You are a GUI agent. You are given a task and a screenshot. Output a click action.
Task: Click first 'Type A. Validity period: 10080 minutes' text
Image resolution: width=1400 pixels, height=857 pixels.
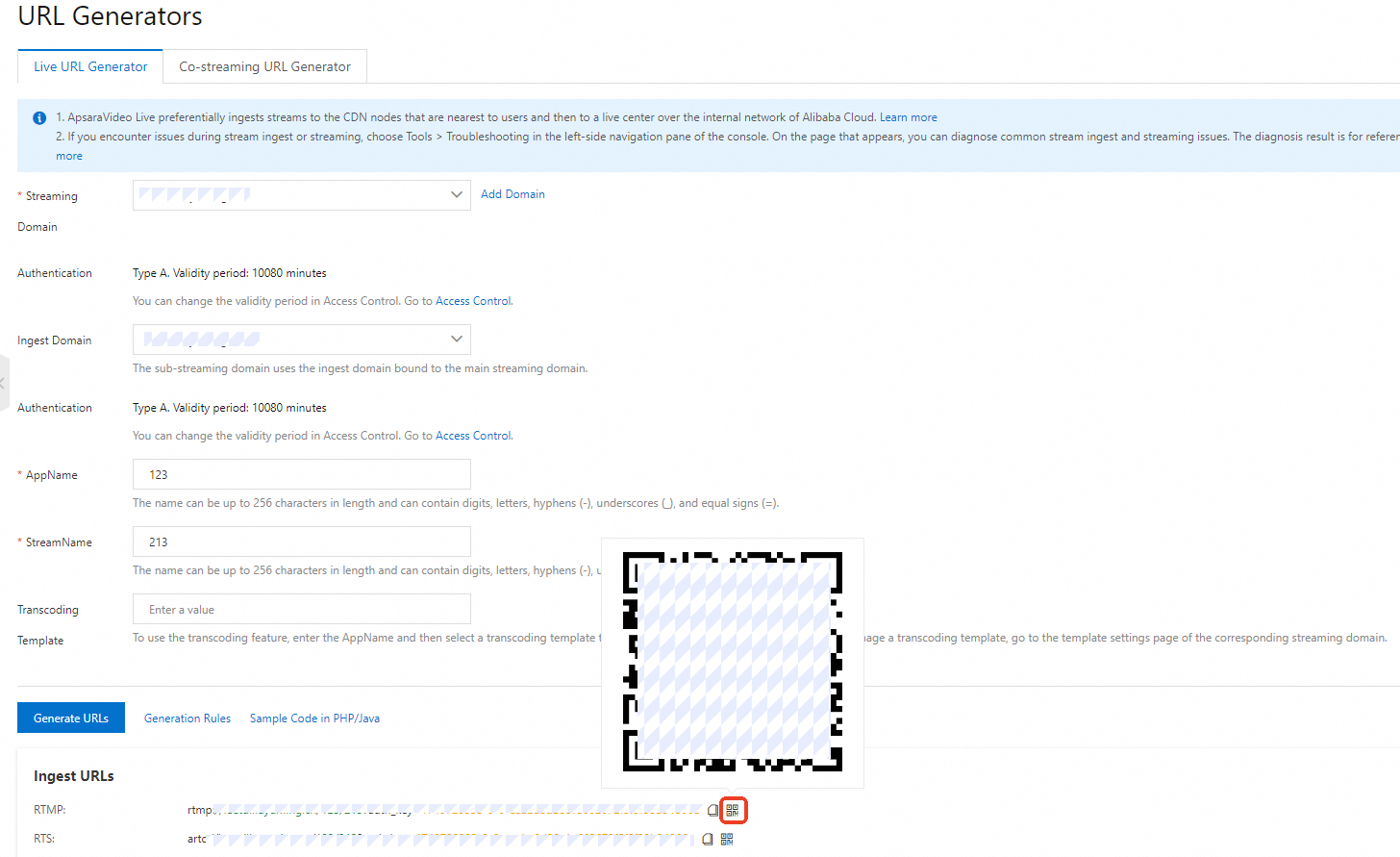click(x=230, y=273)
